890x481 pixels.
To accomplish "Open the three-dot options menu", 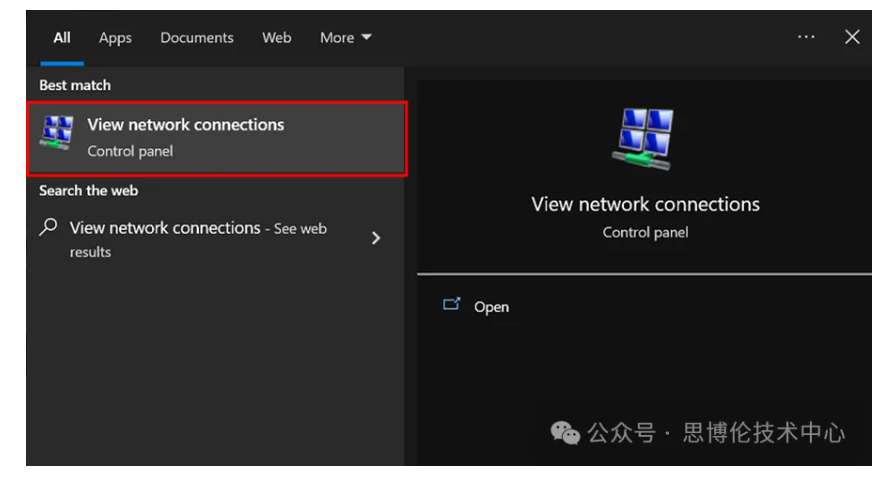I will tap(806, 37).
